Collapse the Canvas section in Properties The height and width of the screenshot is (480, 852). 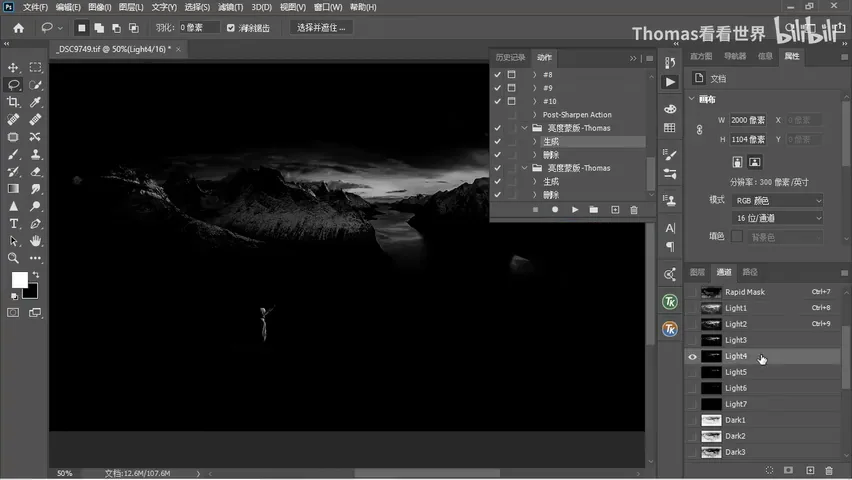(x=692, y=99)
